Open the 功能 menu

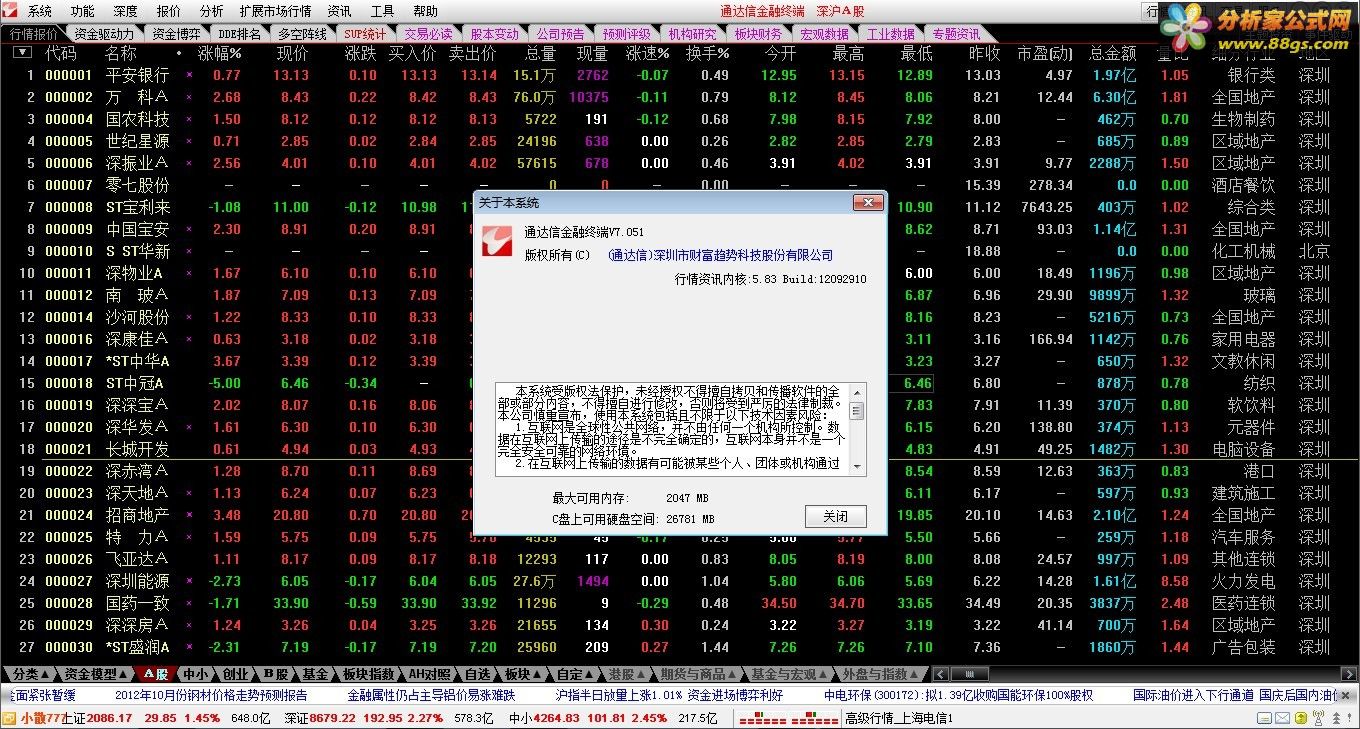(x=82, y=11)
